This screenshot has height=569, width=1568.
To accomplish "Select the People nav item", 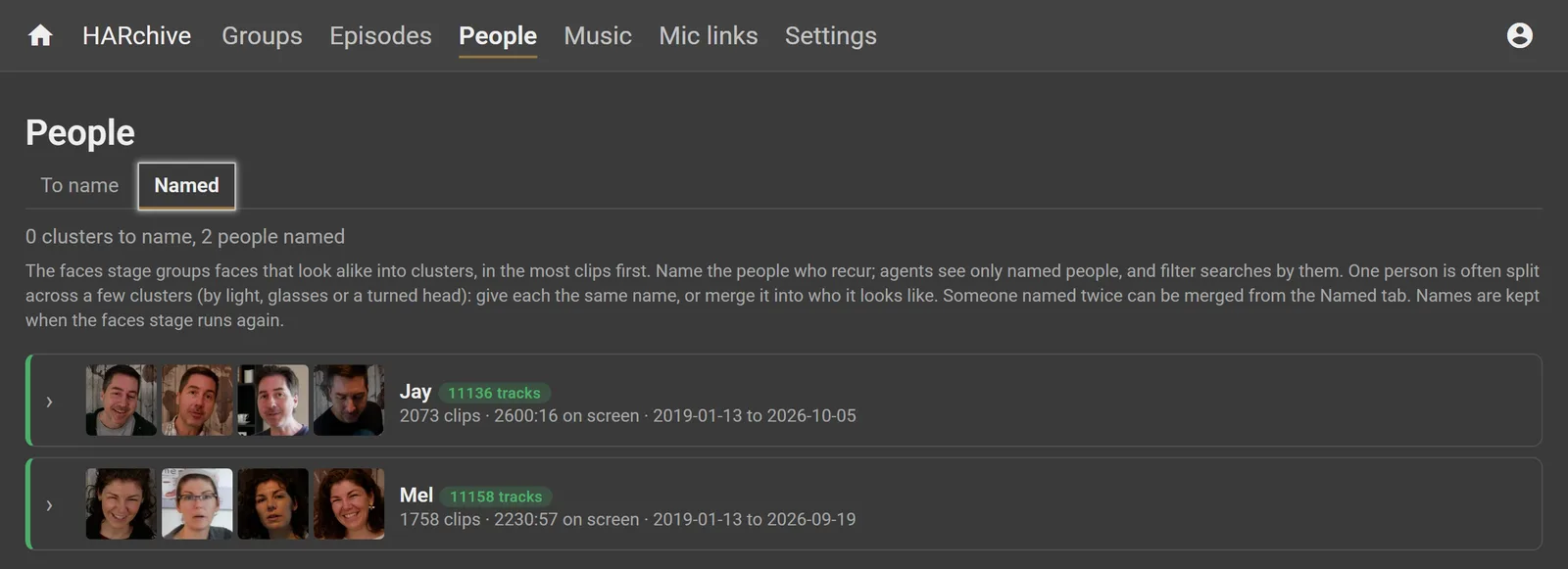I will 498,35.
